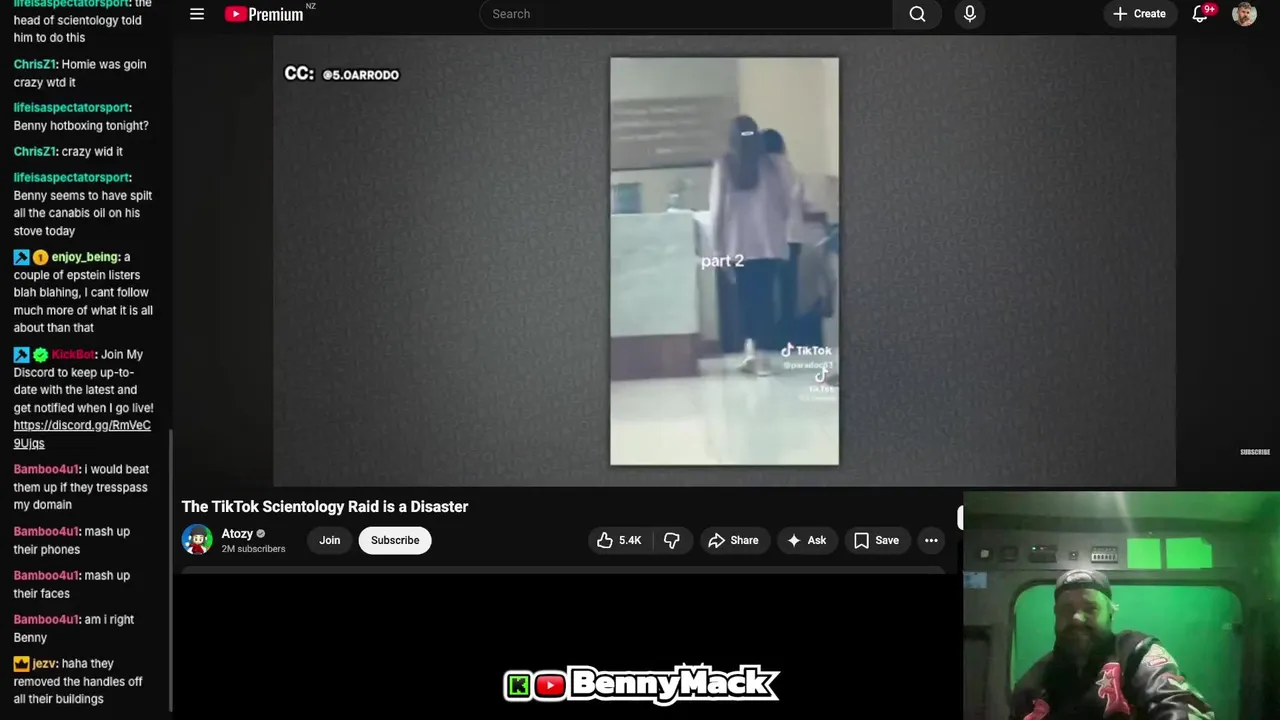
Task: Click the SUBSCRIBE watermark in the video
Action: (x=1255, y=452)
